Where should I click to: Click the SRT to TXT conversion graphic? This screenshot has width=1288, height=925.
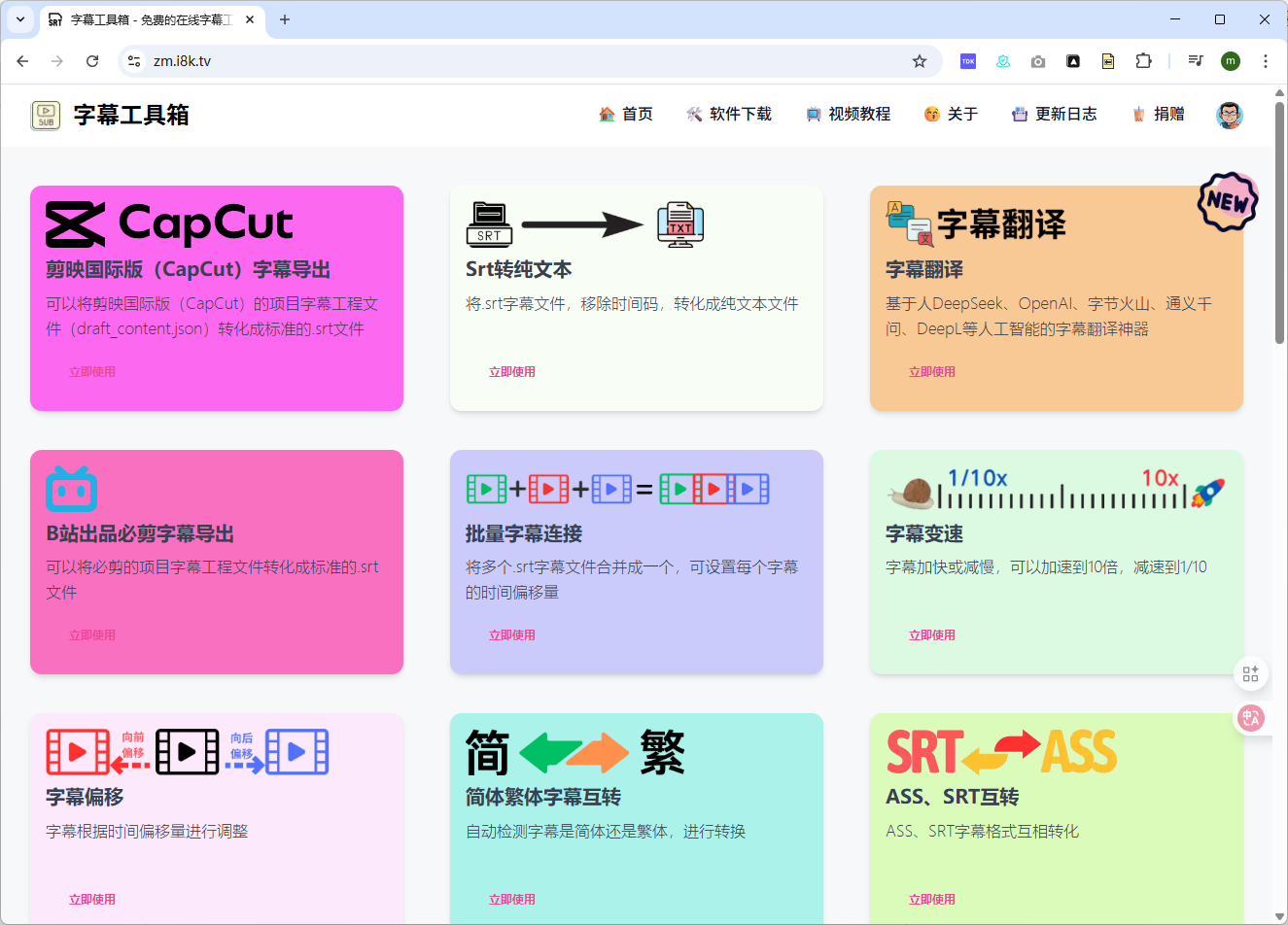pos(585,224)
